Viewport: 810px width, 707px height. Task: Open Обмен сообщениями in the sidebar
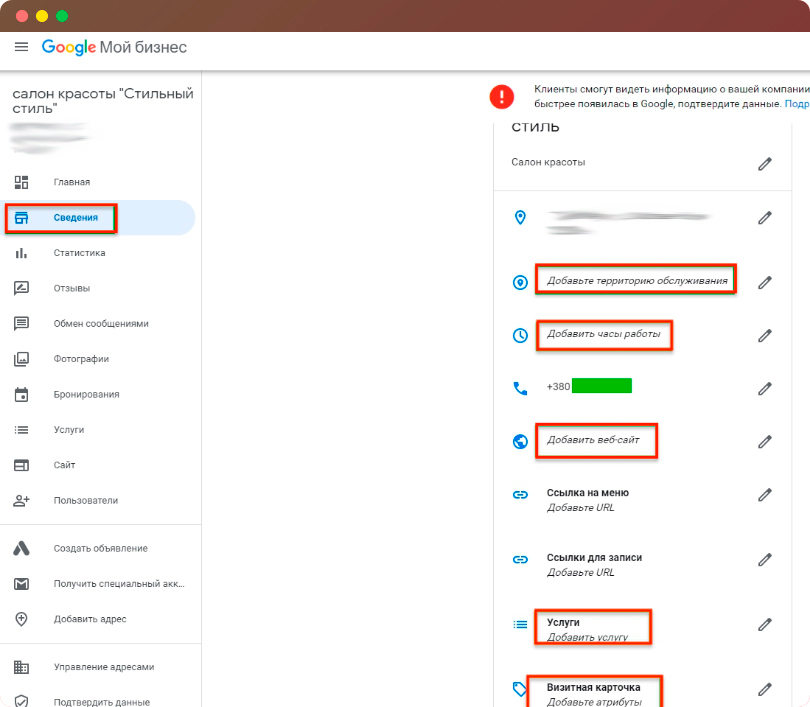pyautogui.click(x=101, y=324)
